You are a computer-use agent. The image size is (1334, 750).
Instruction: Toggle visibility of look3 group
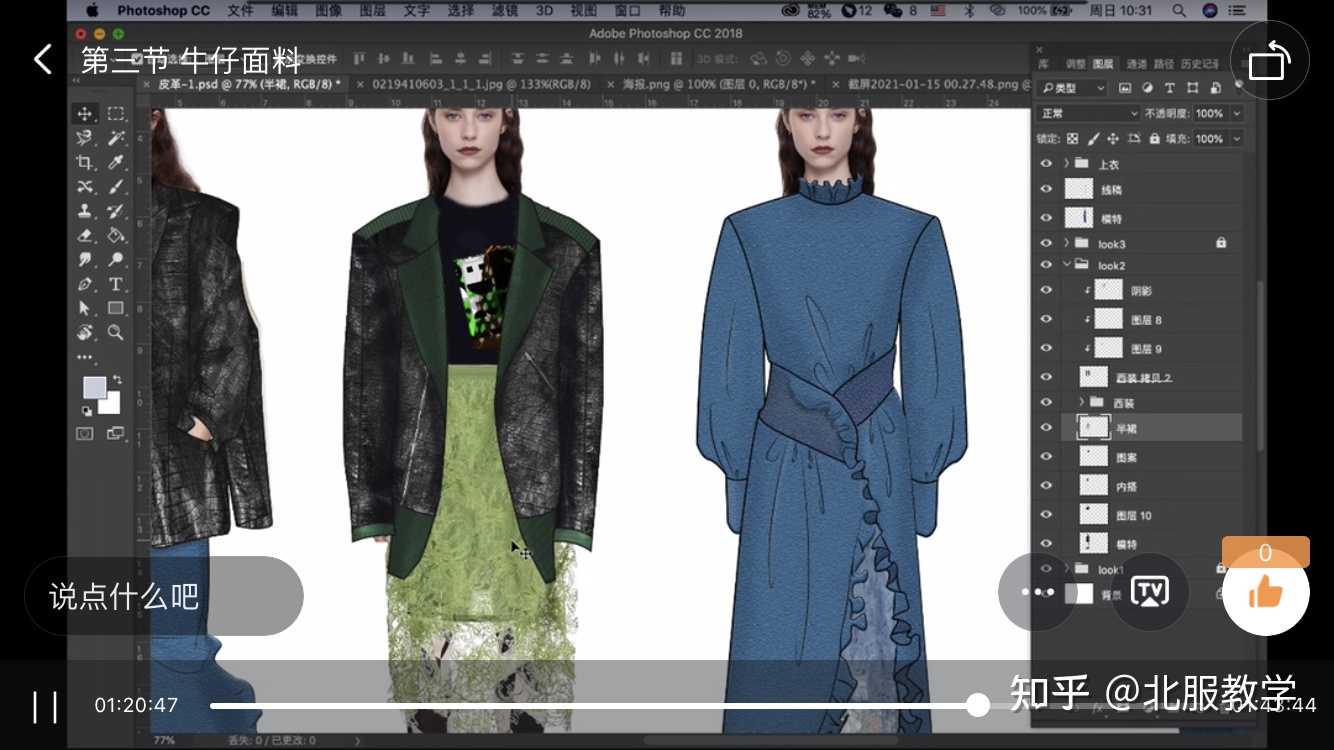point(1046,243)
